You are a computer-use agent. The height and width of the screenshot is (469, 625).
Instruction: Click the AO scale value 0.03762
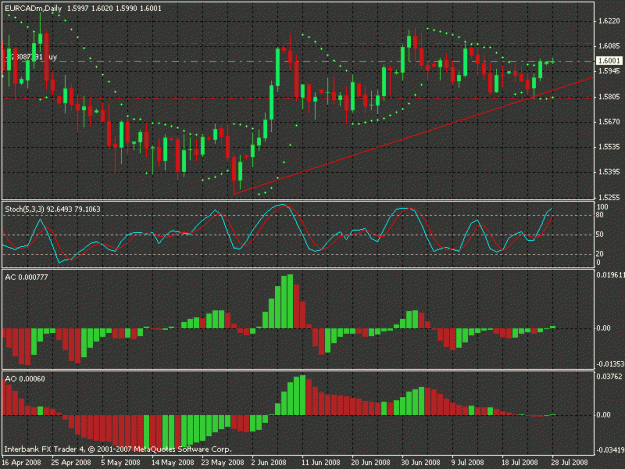[609, 377]
